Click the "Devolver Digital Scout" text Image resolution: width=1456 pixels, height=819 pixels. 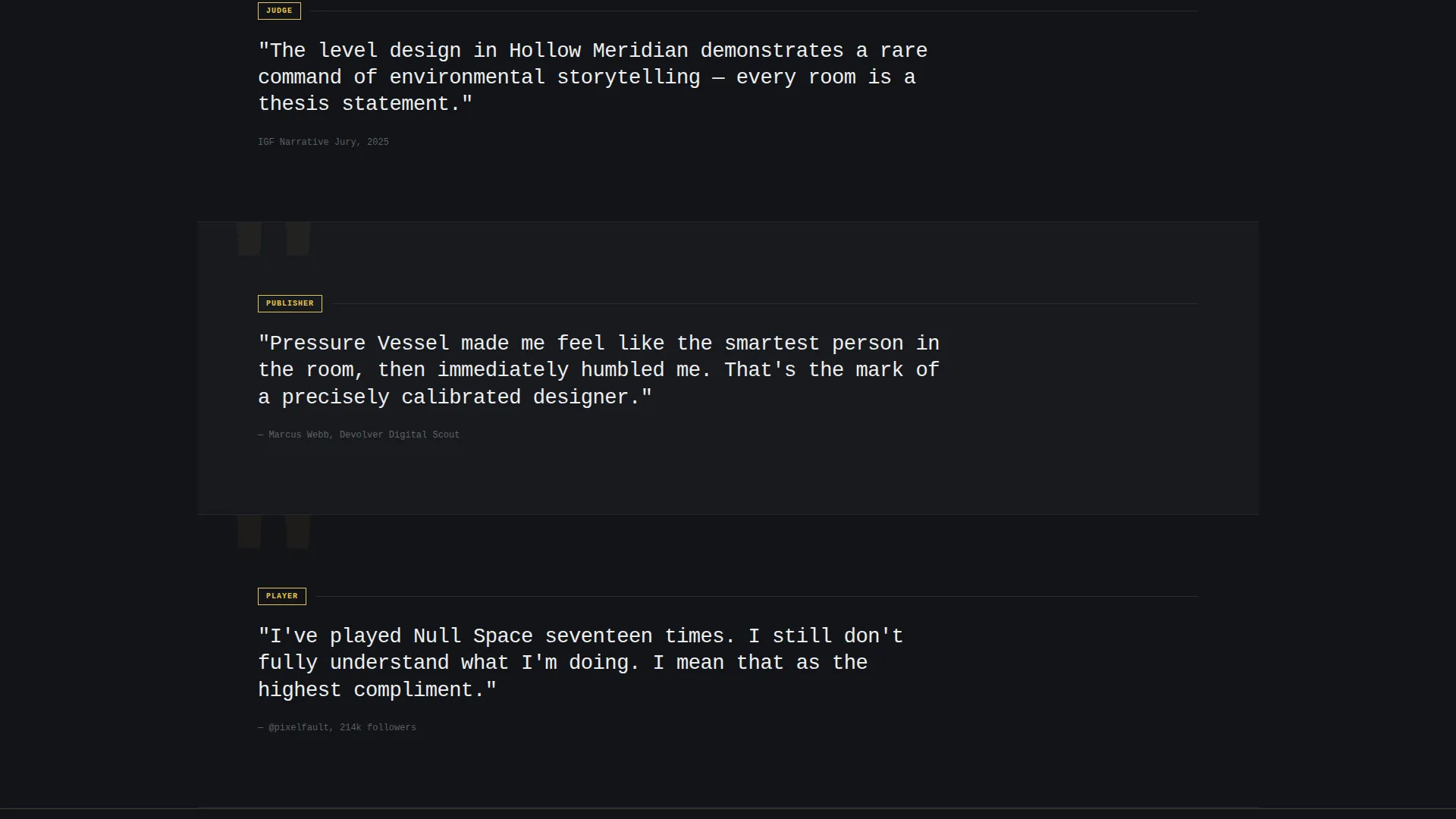tap(400, 435)
